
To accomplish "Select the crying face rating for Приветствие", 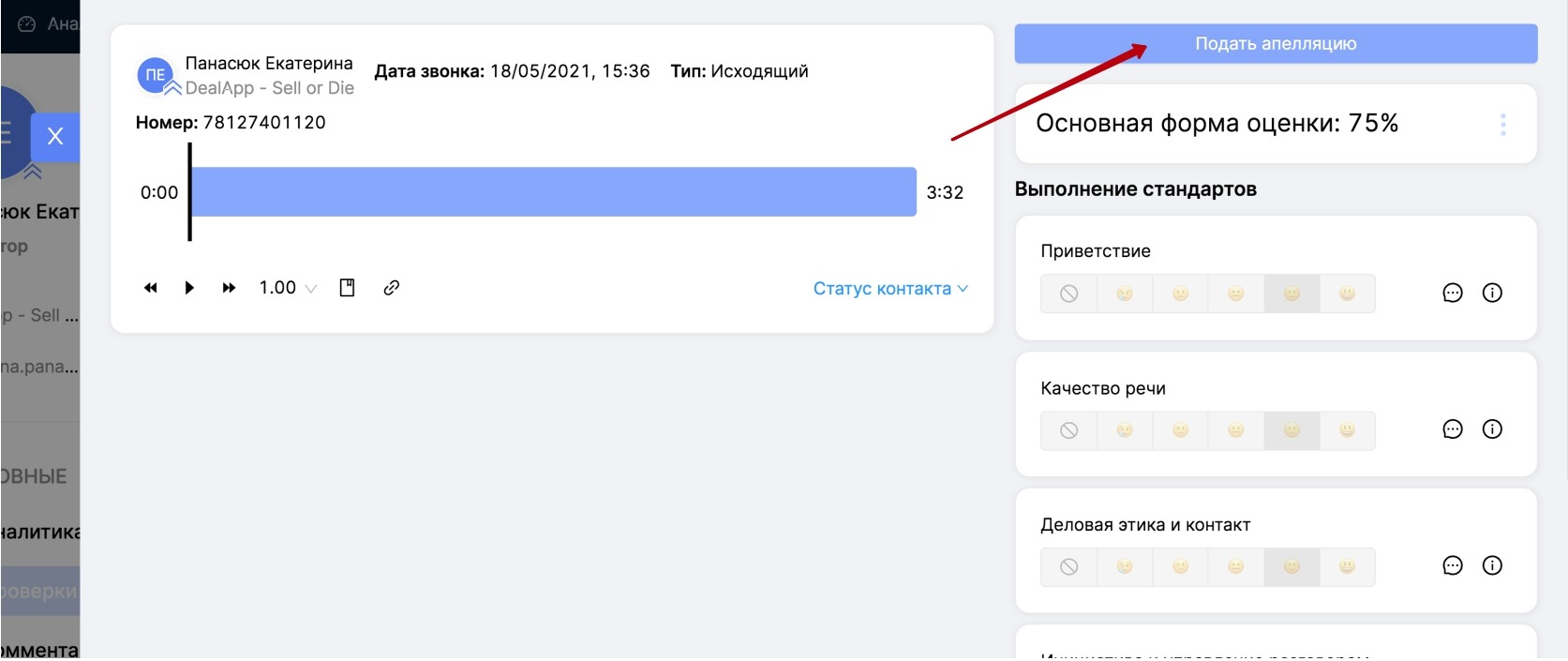I will click(1125, 294).
